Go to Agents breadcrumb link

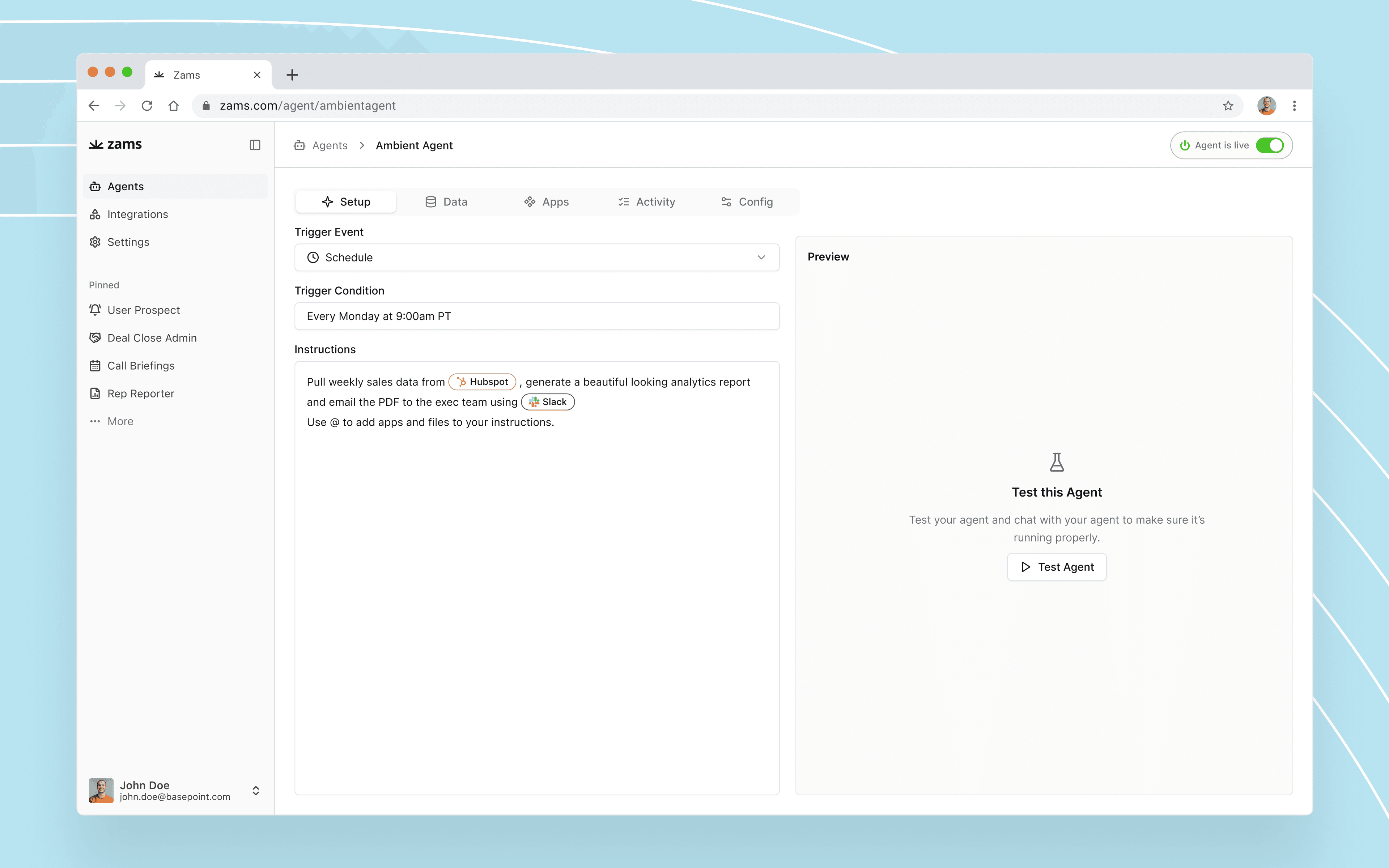330,145
